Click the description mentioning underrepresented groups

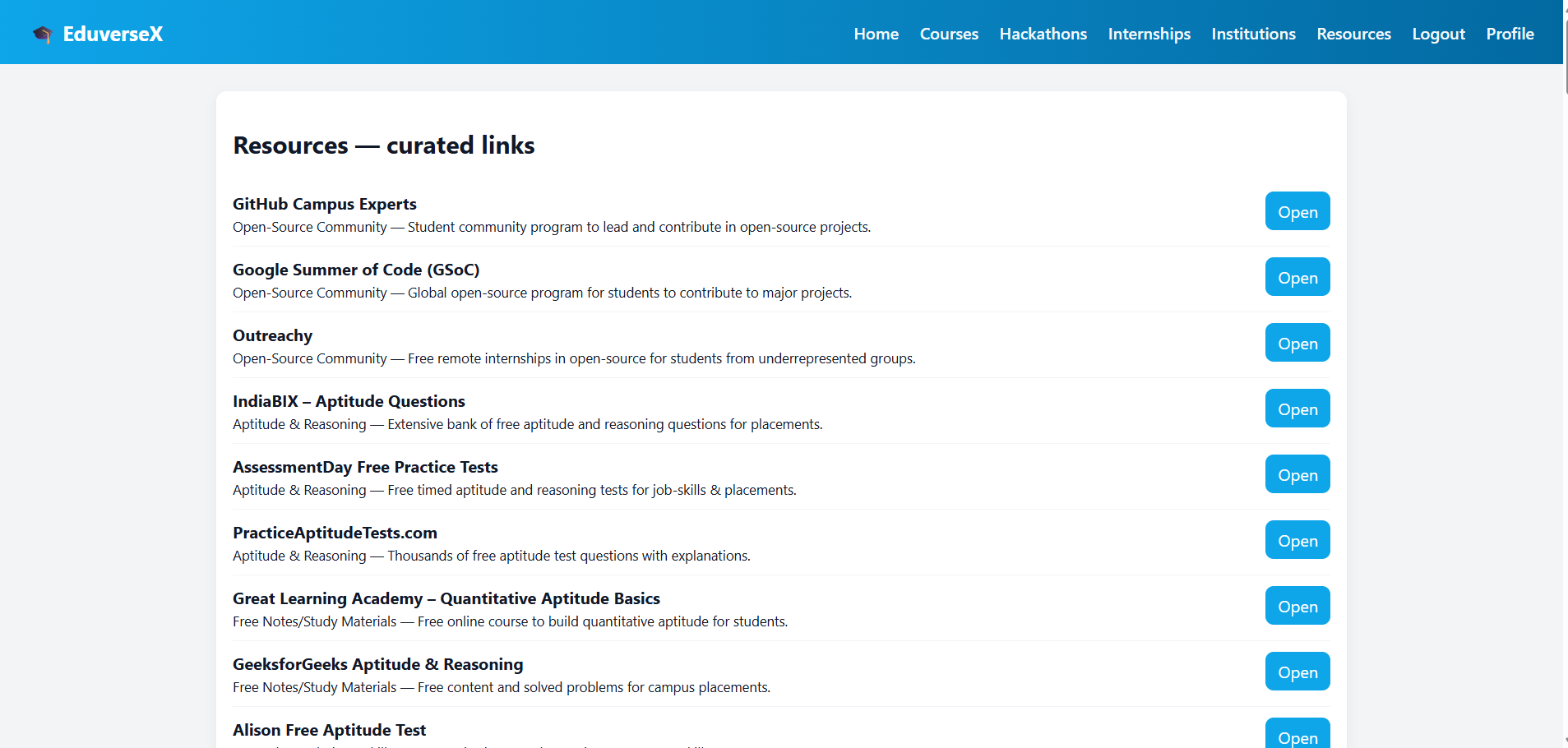pos(574,358)
